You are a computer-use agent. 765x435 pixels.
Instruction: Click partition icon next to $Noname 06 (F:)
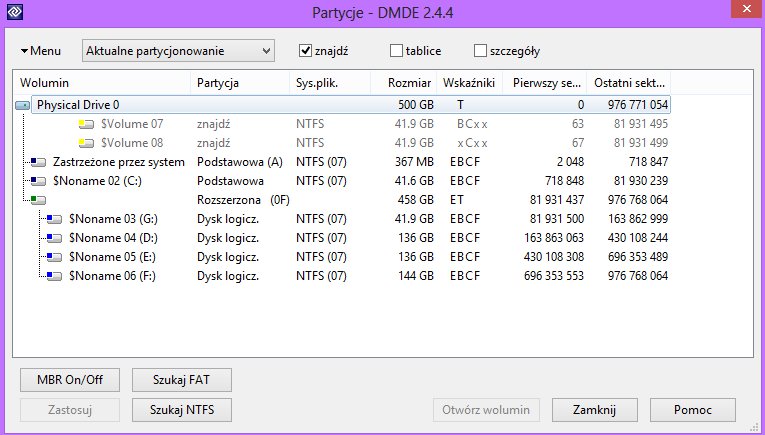(x=55, y=276)
